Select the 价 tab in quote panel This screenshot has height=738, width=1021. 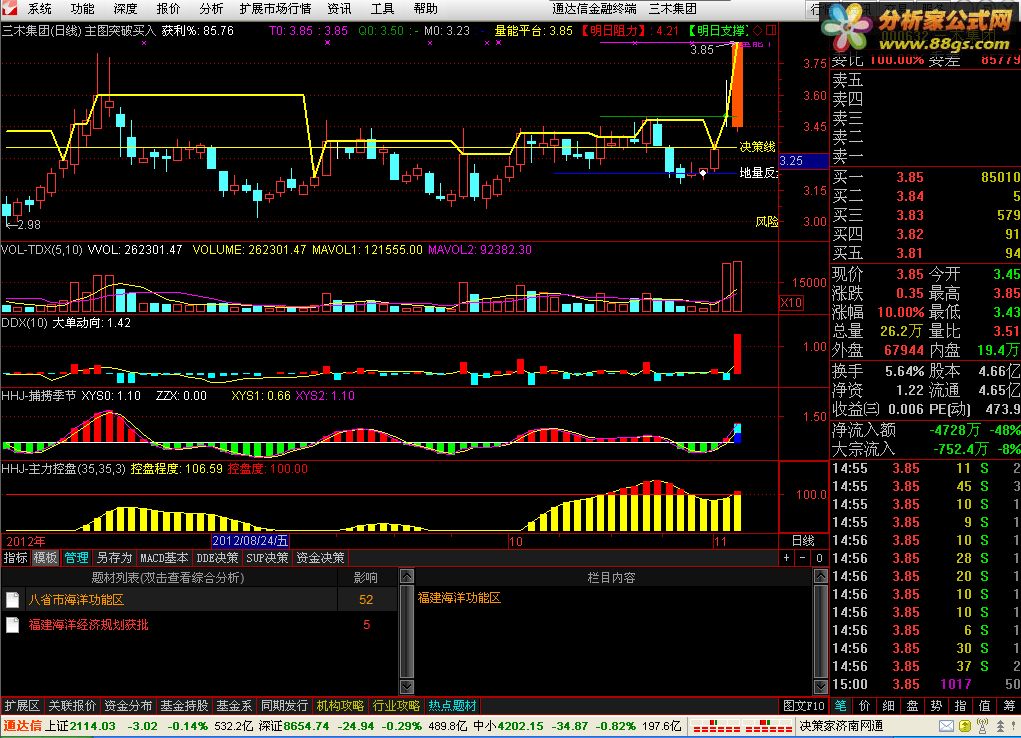pyautogui.click(x=865, y=705)
